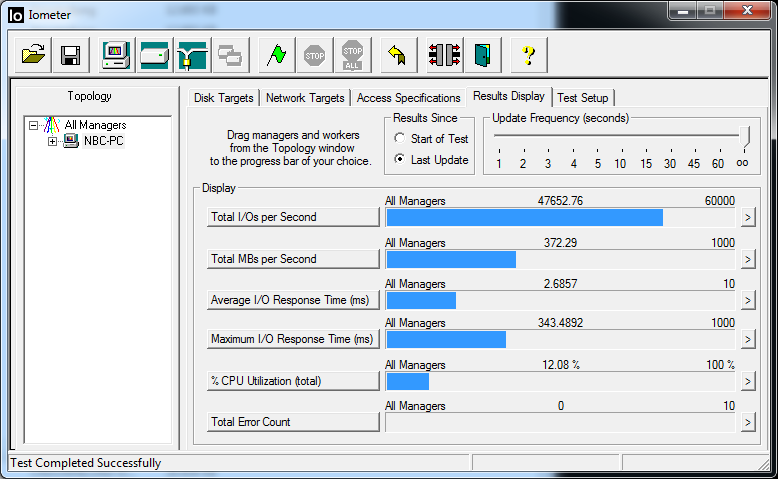Click the 60000 scale maximum value
Viewport: 778px width, 479px height.
coord(719,201)
